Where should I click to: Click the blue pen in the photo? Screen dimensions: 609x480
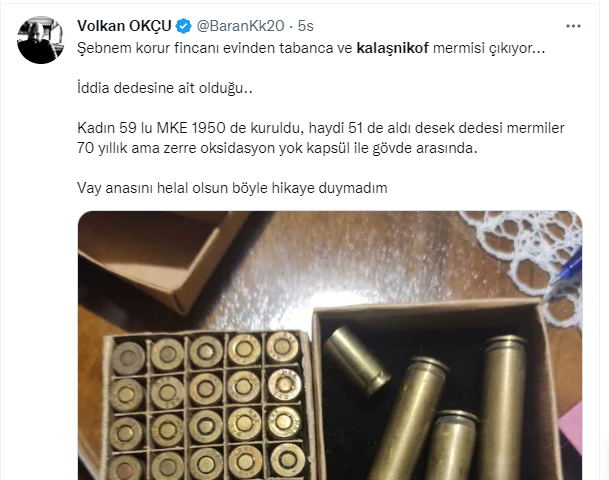568,268
